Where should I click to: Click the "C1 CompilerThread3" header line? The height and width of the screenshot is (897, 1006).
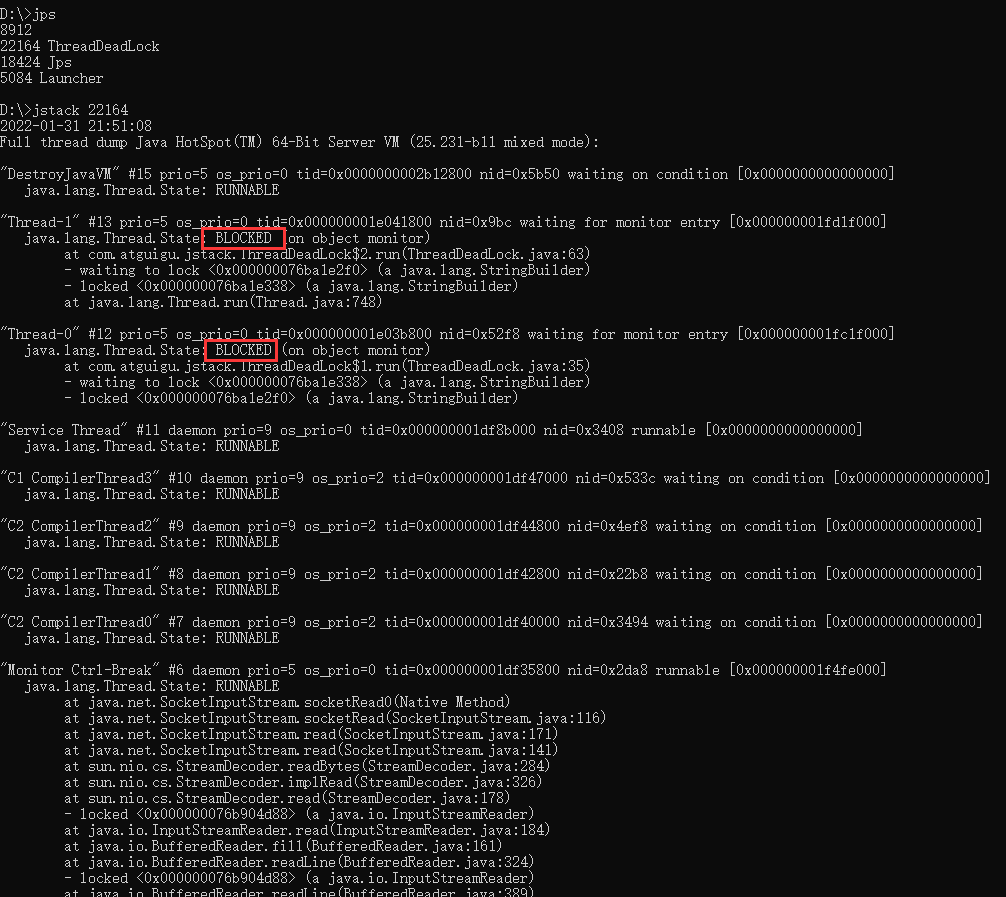pyautogui.click(x=495, y=478)
